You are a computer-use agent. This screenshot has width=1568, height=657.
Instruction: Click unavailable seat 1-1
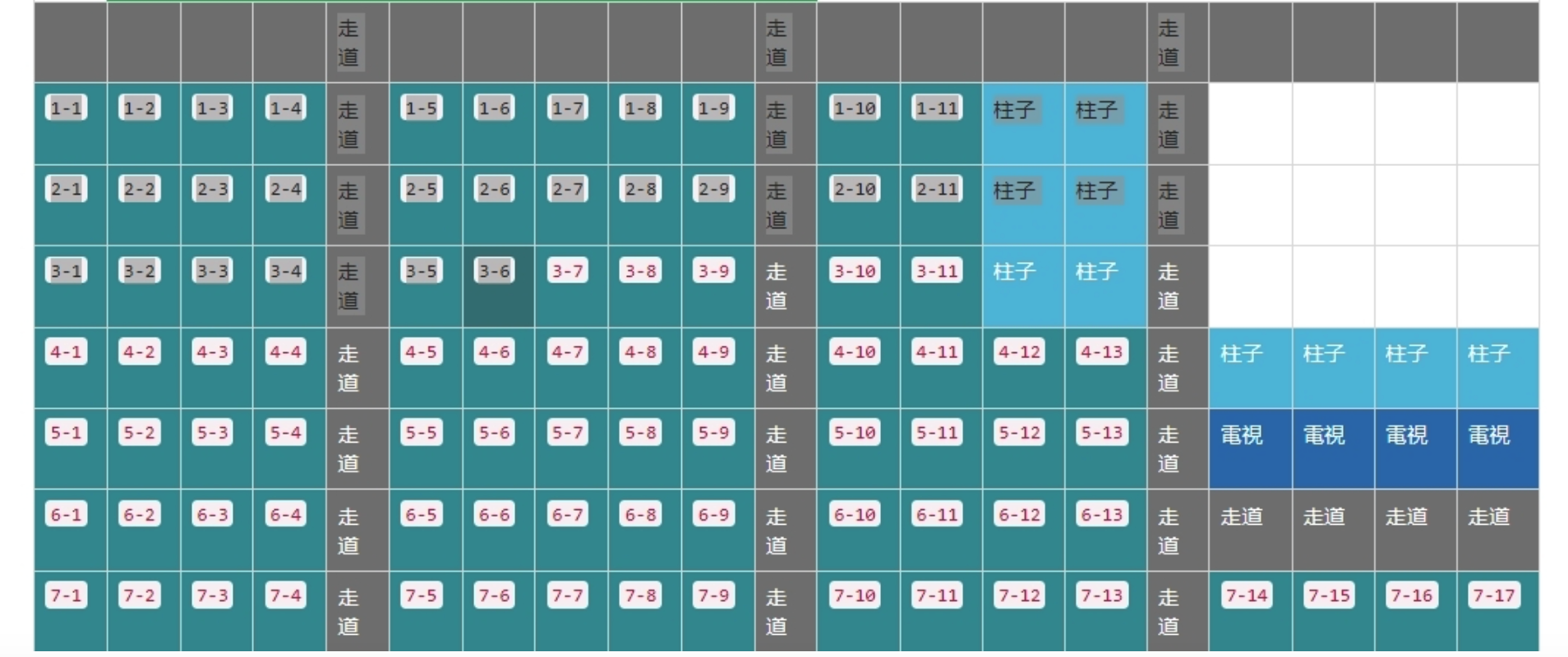click(66, 108)
